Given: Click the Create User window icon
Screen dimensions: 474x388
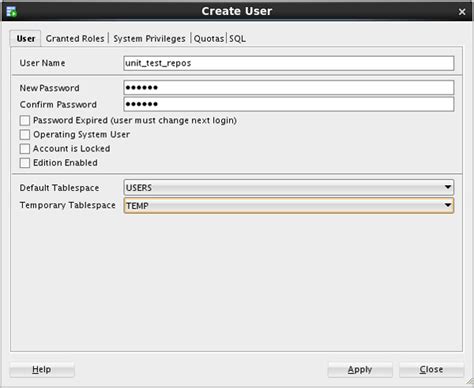Looking at the screenshot, I should [11, 11].
